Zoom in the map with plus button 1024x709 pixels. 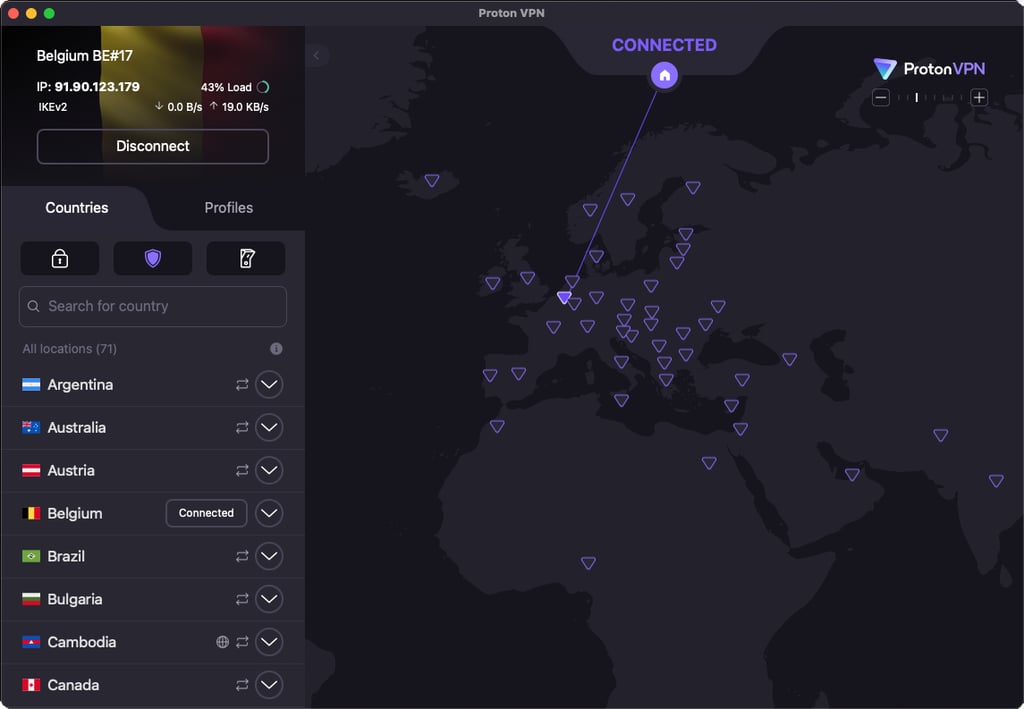point(979,98)
